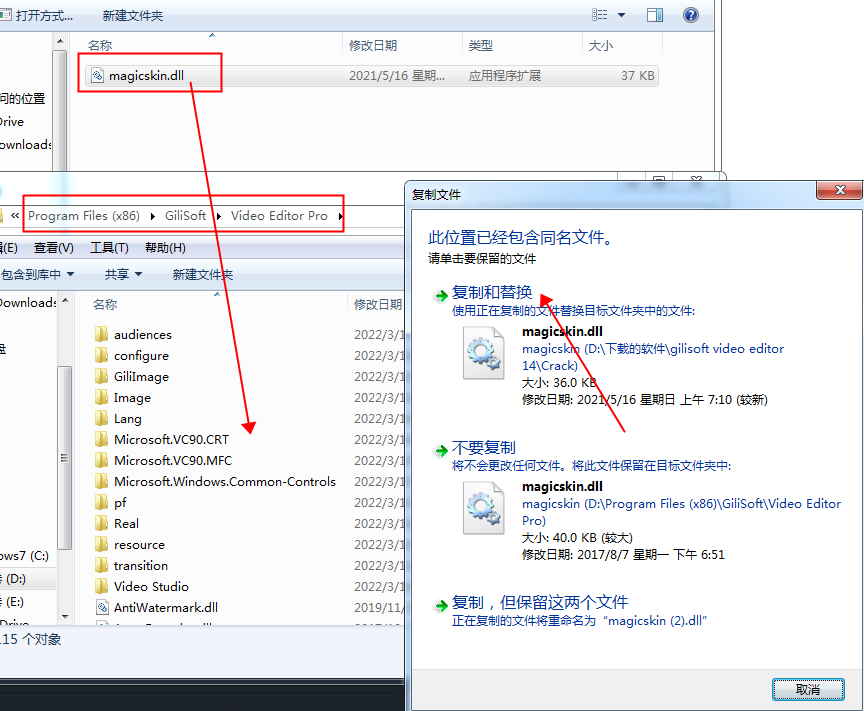The height and width of the screenshot is (711, 864).
Task: Select the magicskin.dll file icon in top window
Action: [x=97, y=76]
